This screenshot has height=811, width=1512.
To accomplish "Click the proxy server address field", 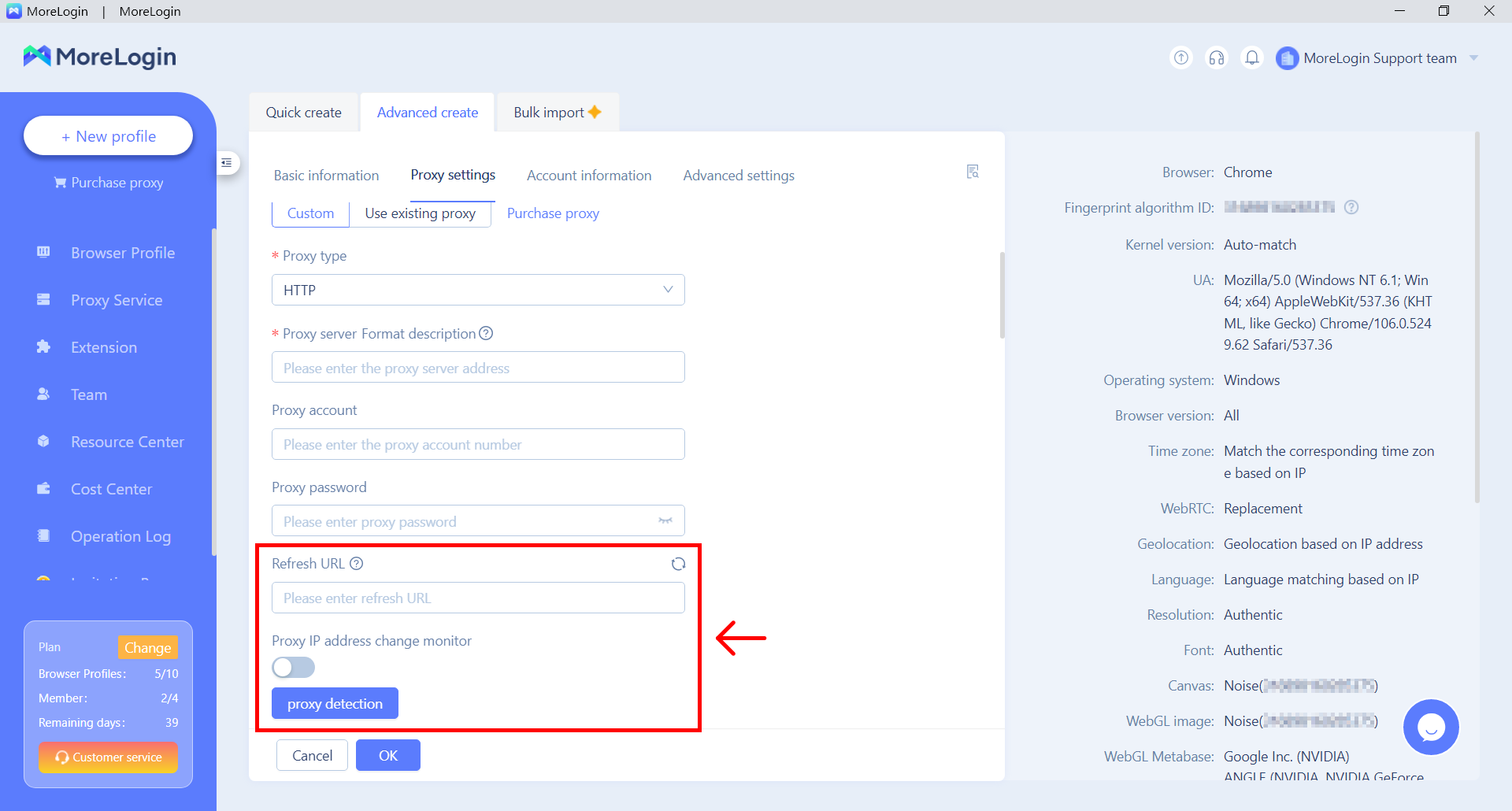I will coord(478,368).
